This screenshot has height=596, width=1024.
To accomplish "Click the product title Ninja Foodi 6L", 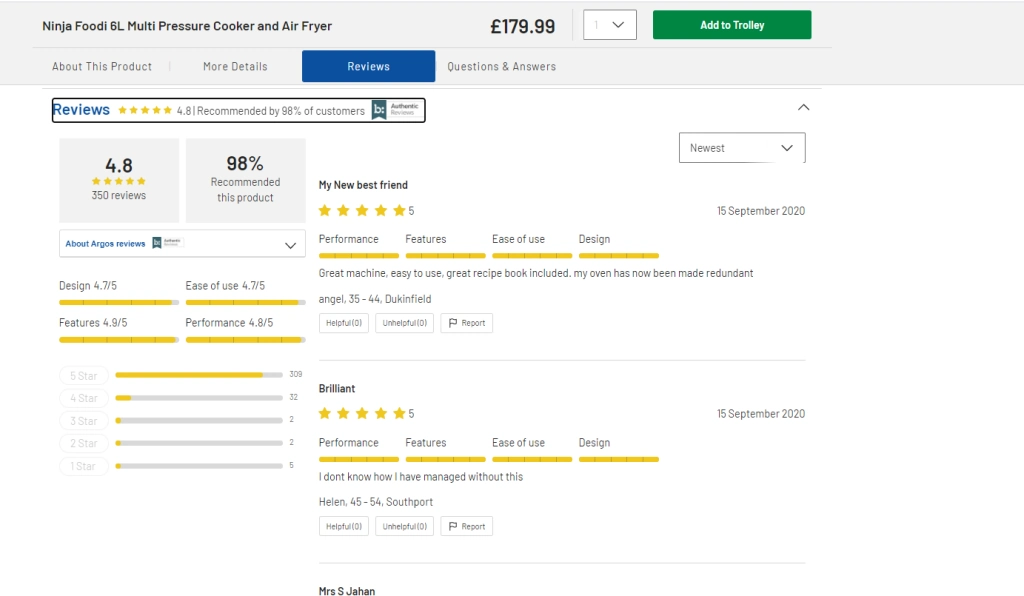I will click(187, 25).
